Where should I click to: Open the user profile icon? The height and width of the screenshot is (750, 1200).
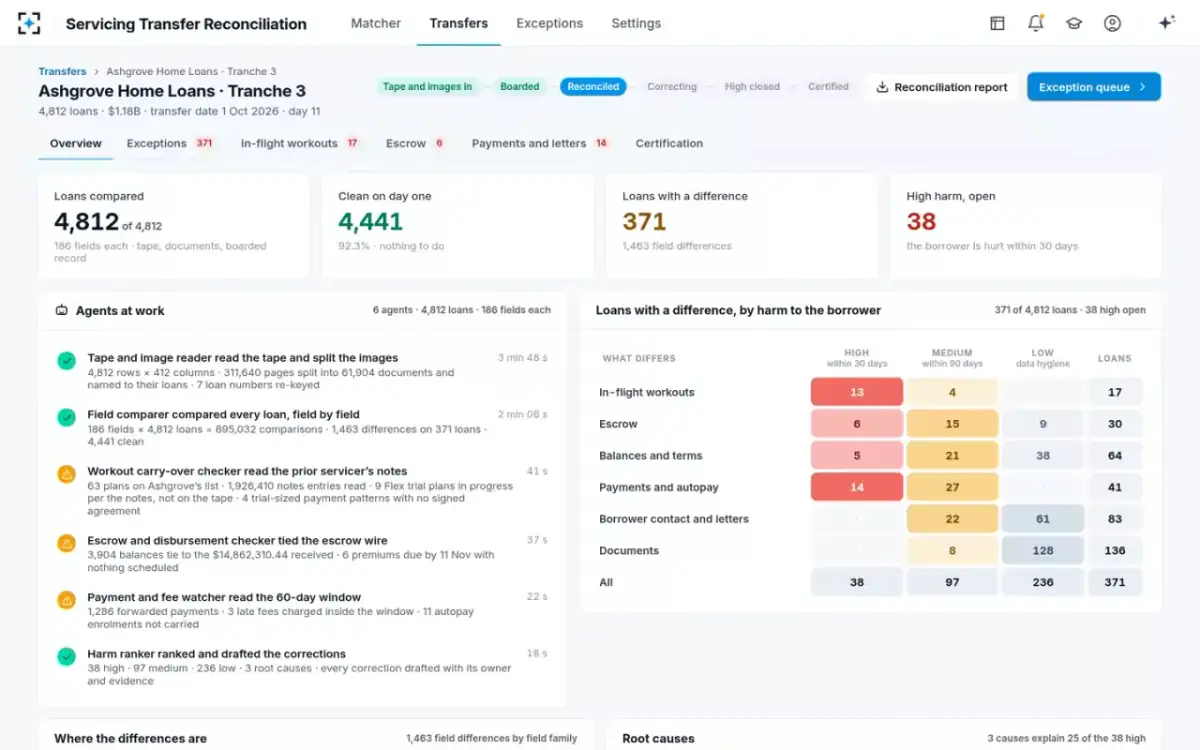pyautogui.click(x=1112, y=23)
